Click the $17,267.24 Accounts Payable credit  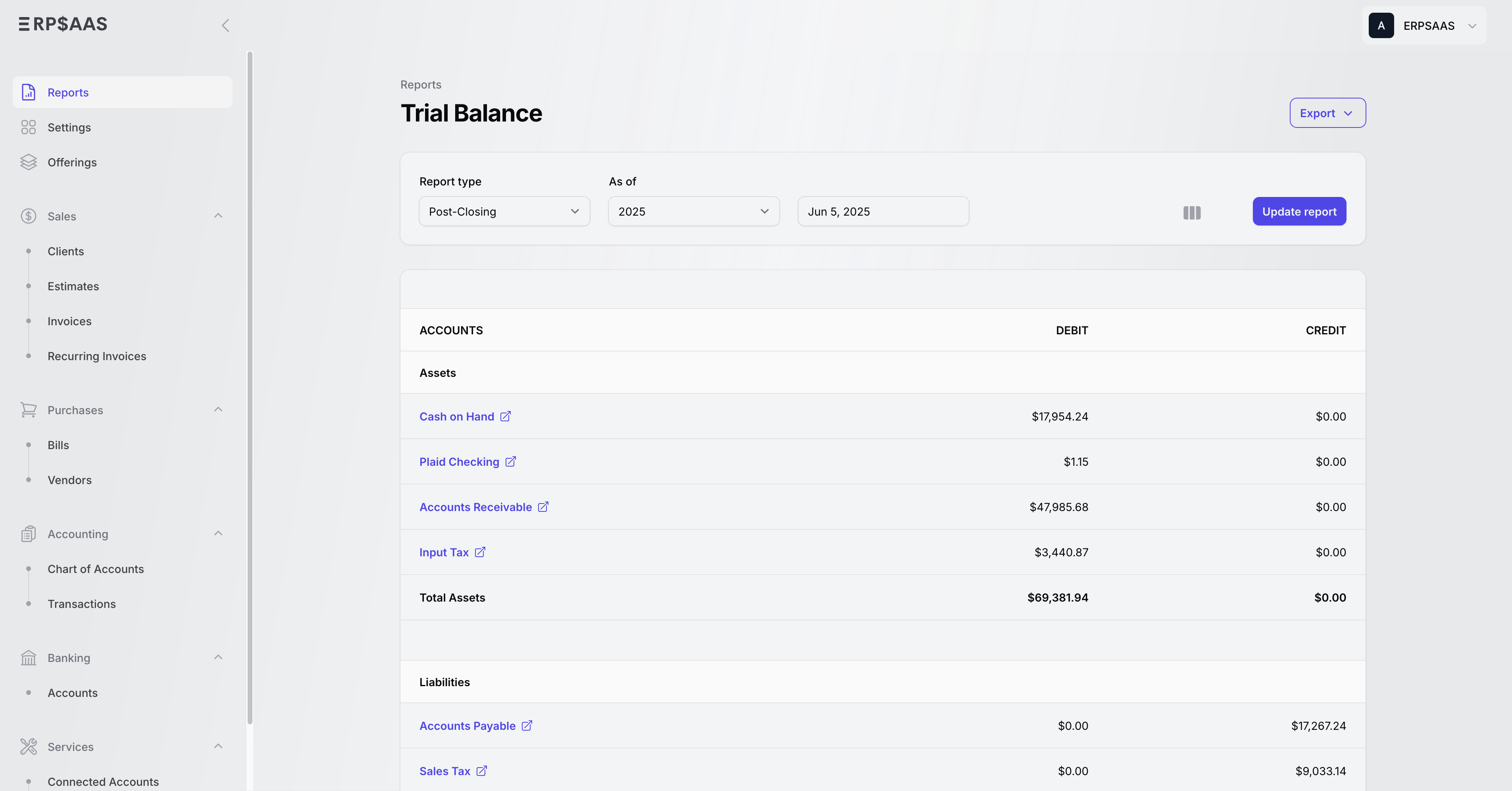pos(1318,726)
